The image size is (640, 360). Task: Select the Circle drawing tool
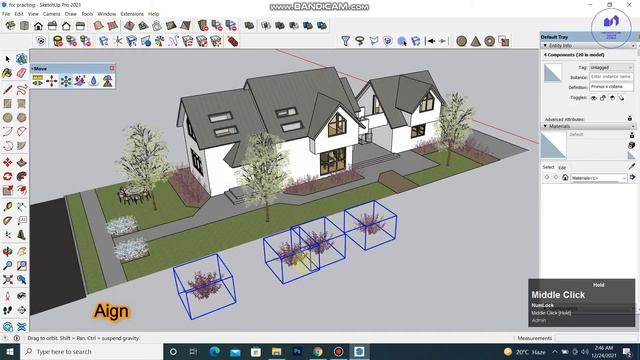[7, 118]
